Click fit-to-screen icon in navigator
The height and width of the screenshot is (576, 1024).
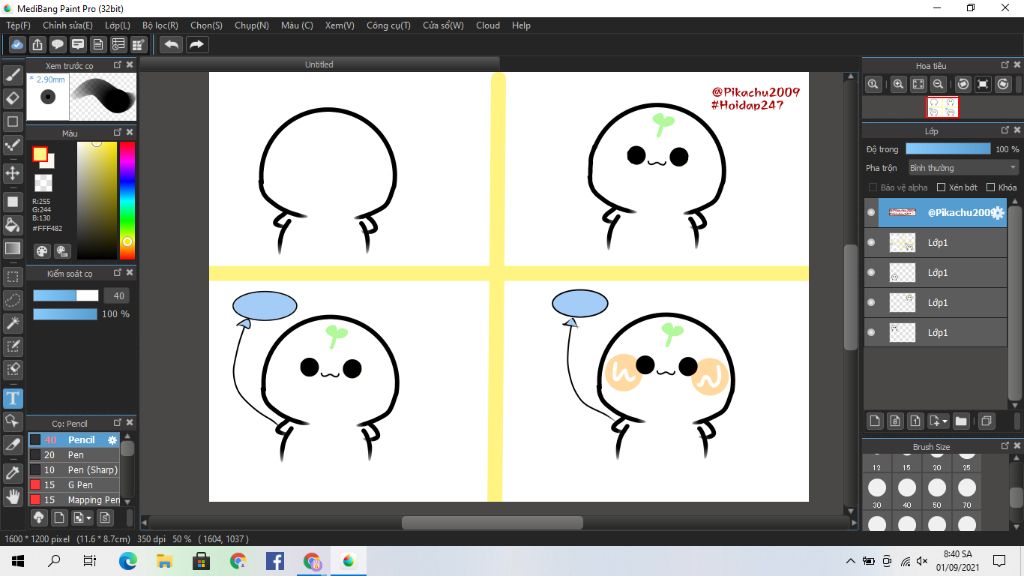click(918, 84)
